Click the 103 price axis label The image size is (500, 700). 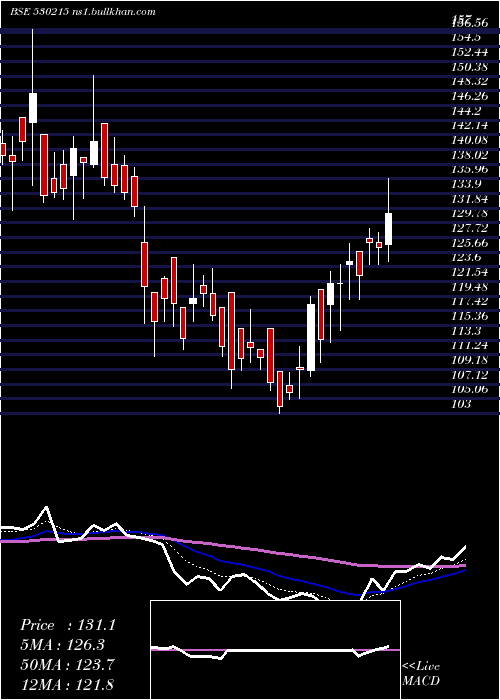[x=461, y=404]
